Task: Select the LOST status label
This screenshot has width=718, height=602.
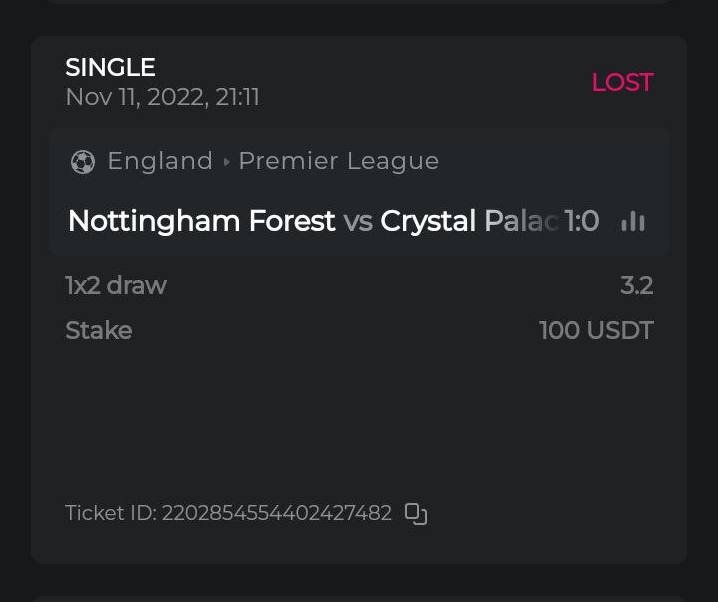Action: click(622, 83)
